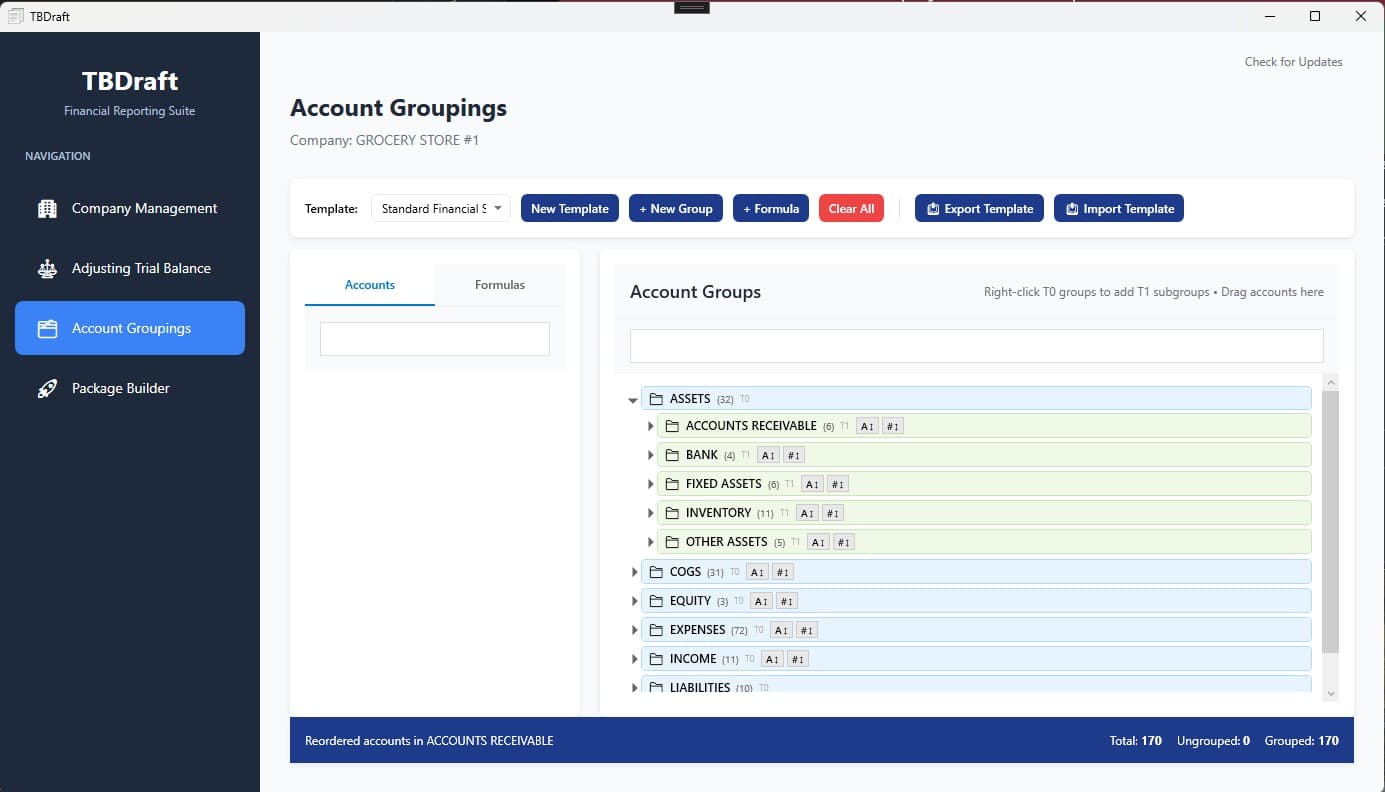Sort FIXED ASSETS by number using # button
Screen dimensions: 1385x792
[838, 484]
